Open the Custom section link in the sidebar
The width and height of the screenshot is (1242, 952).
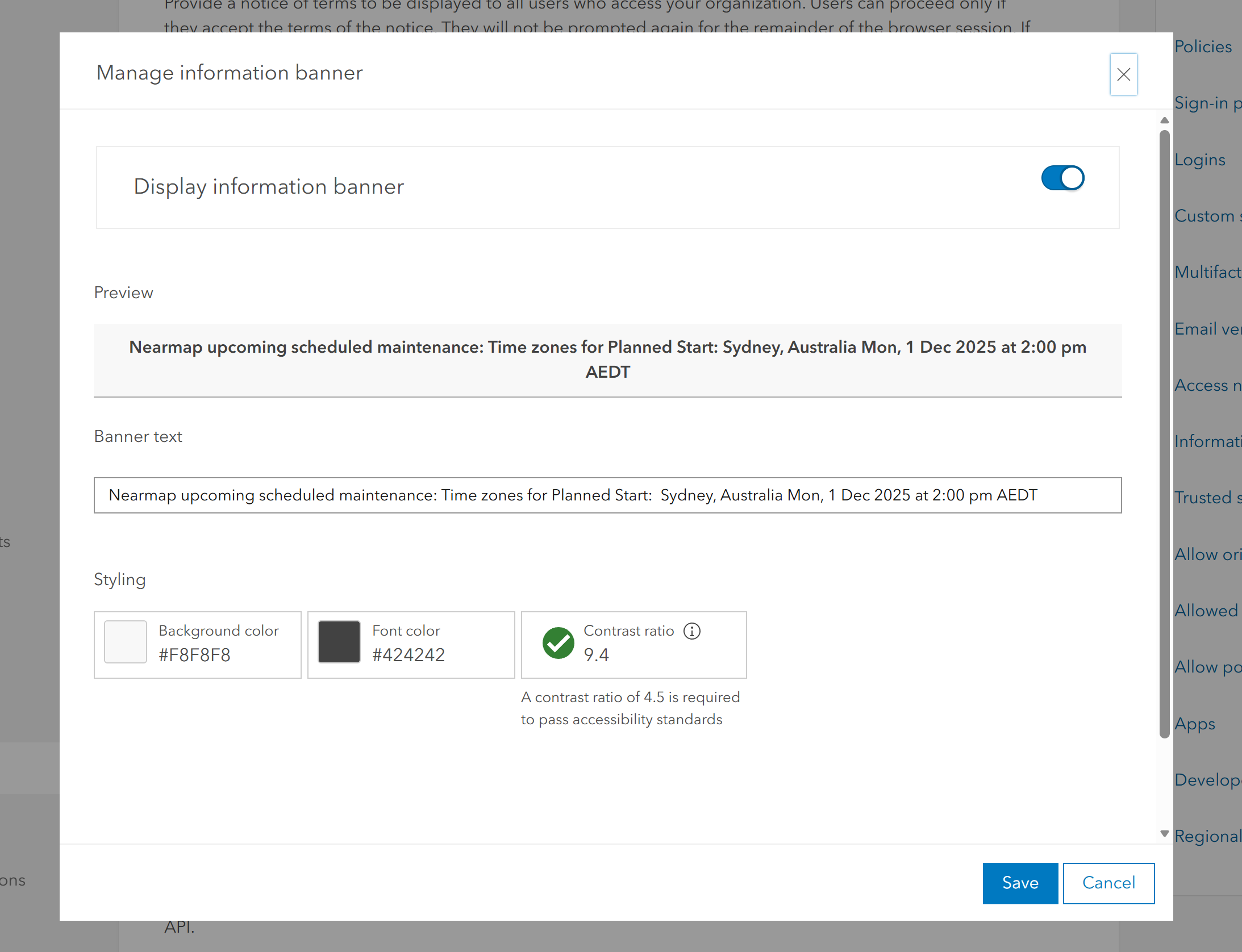click(x=1208, y=216)
